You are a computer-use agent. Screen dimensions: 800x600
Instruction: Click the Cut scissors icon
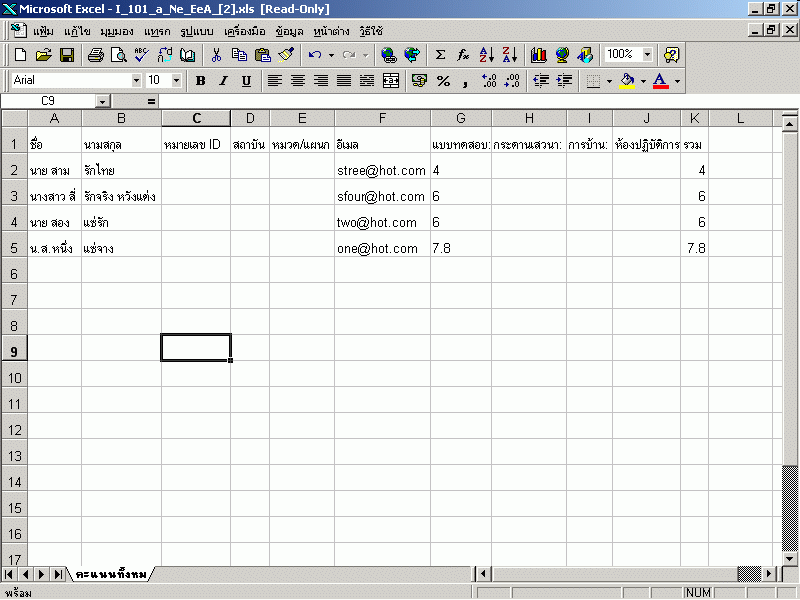coord(216,55)
